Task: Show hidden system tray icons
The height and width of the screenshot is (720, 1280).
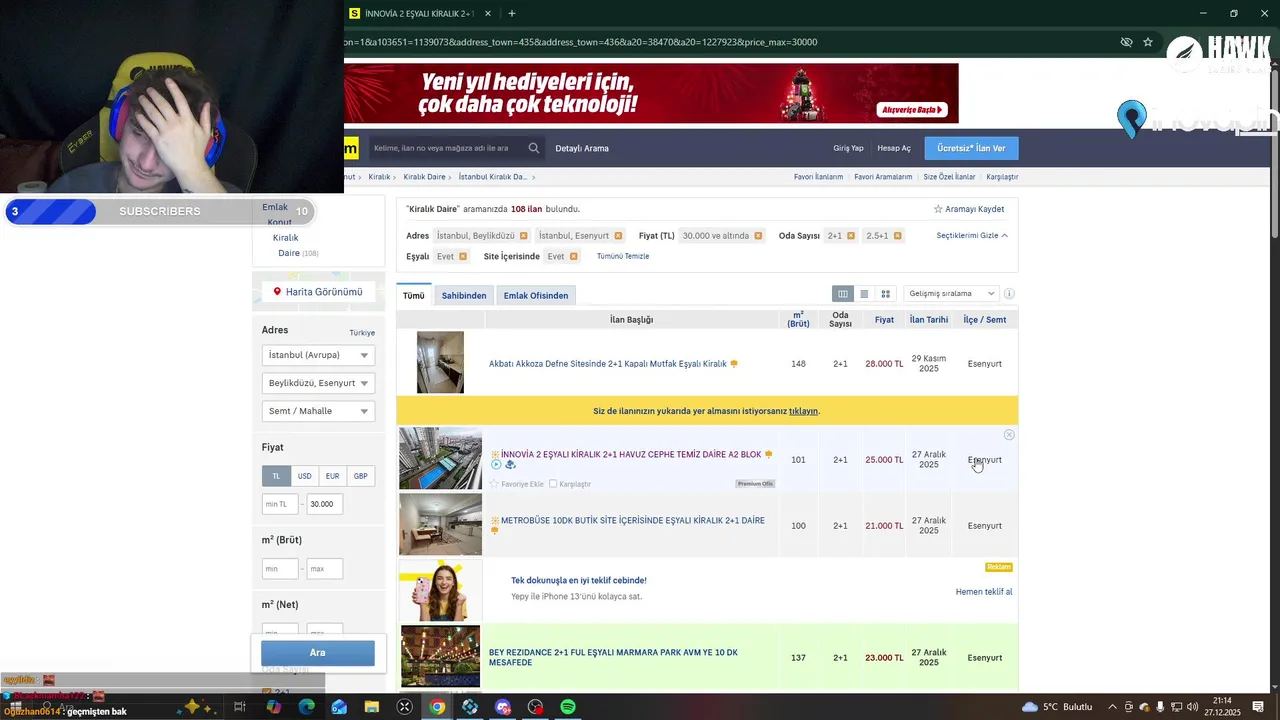Action: tap(1112, 707)
